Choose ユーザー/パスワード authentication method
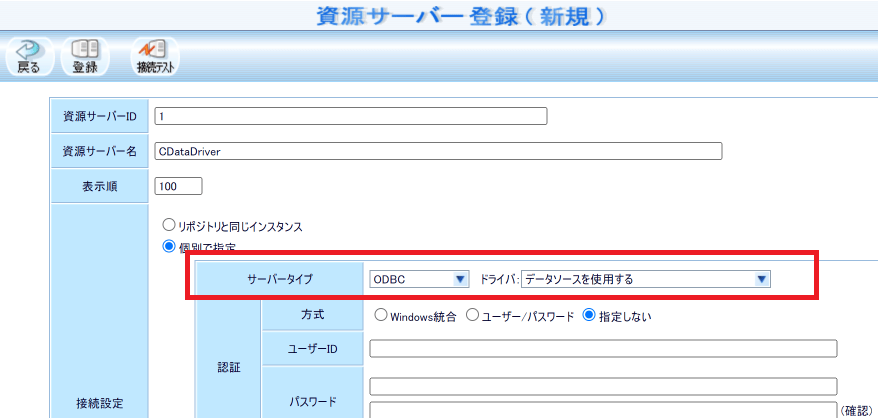This screenshot has width=878, height=418. [x=472, y=315]
